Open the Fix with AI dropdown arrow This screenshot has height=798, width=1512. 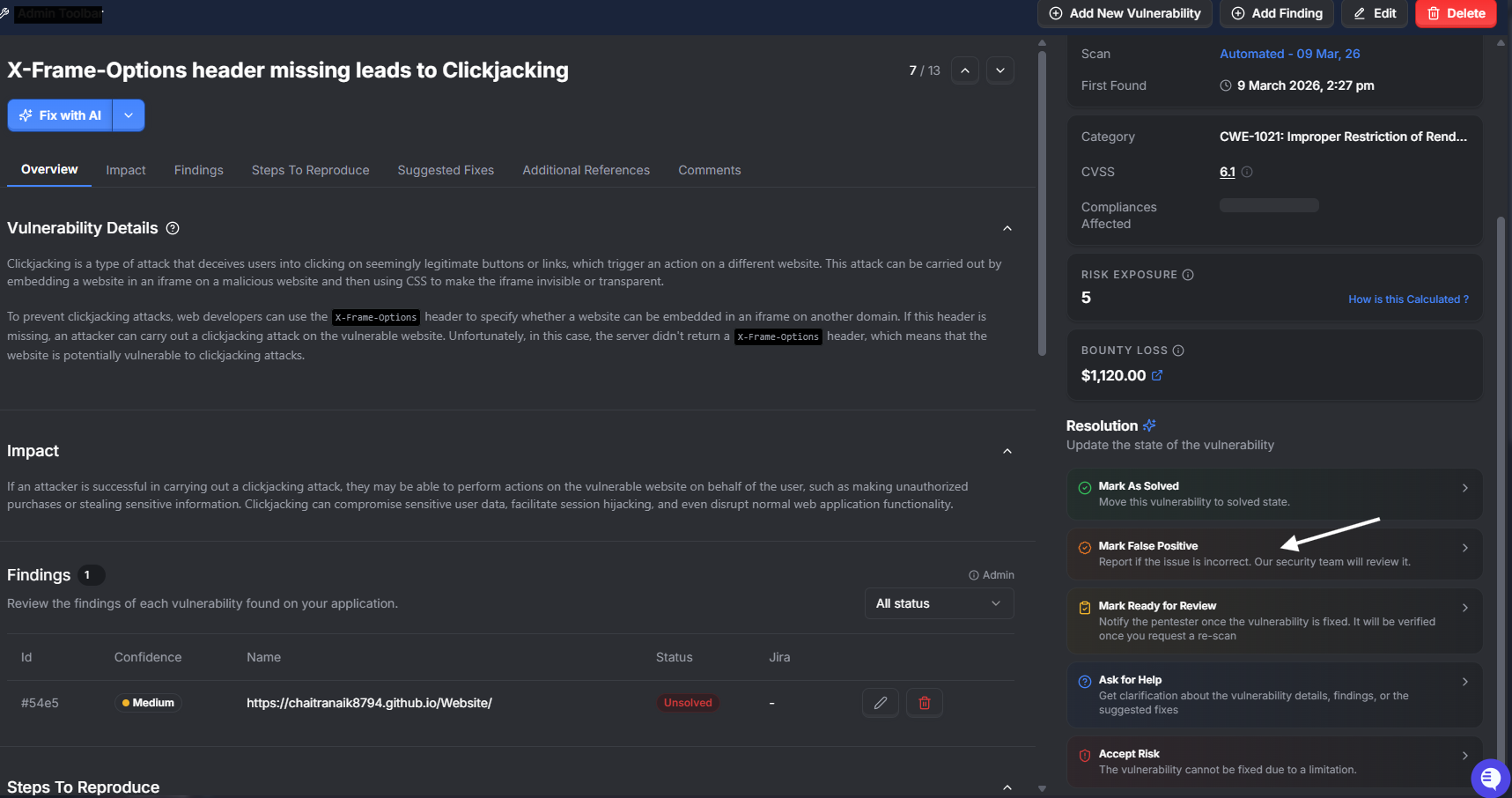click(x=129, y=115)
